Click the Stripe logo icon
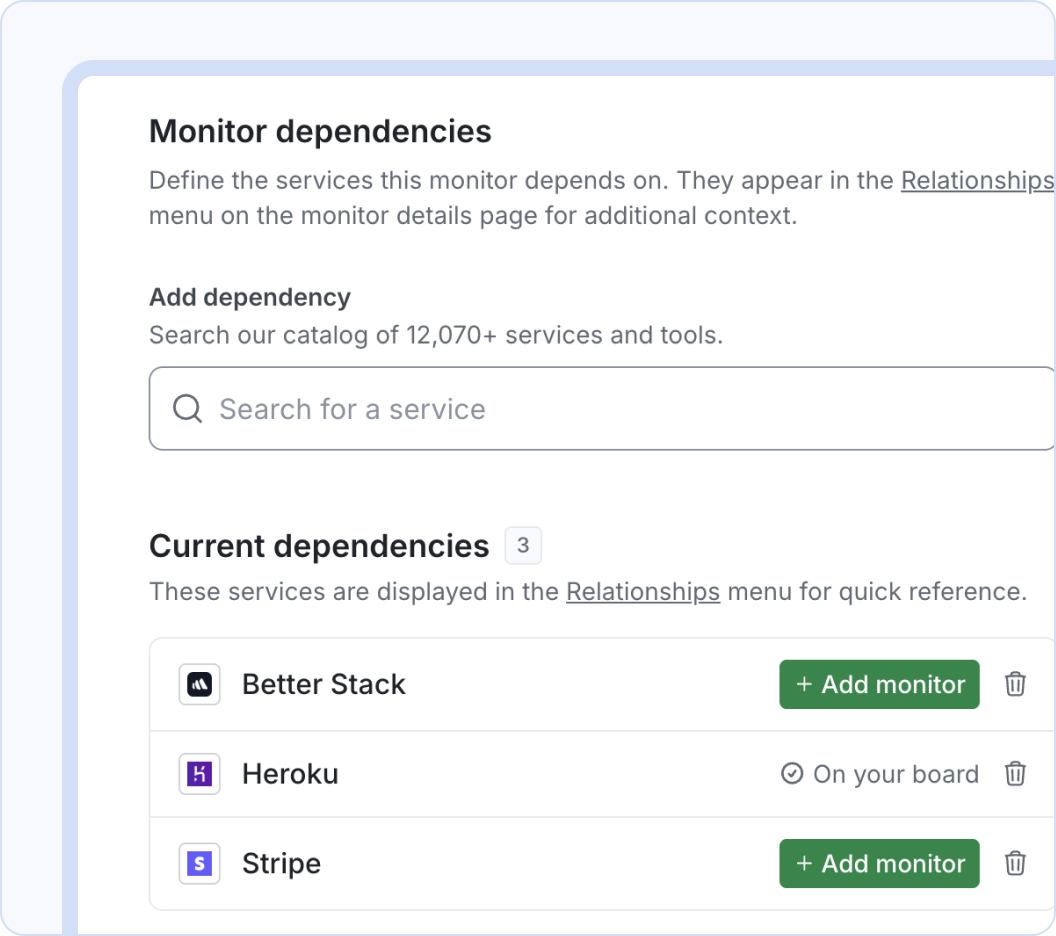The image size is (1056, 936). point(199,863)
